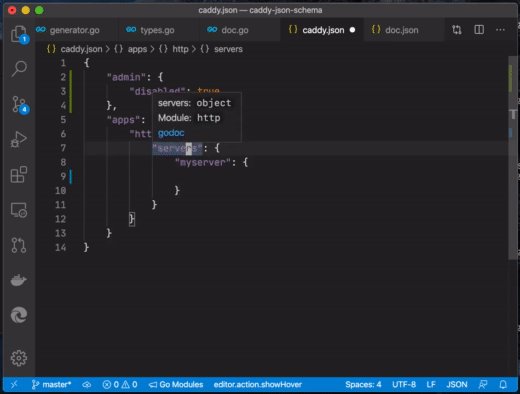This screenshot has width=520, height=394.
Task: Open the Manage settings gear
Action: (19, 358)
